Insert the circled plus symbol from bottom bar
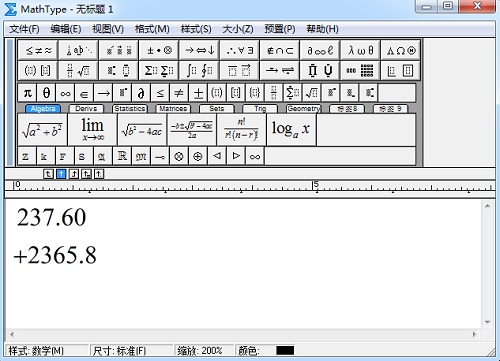 coord(198,156)
